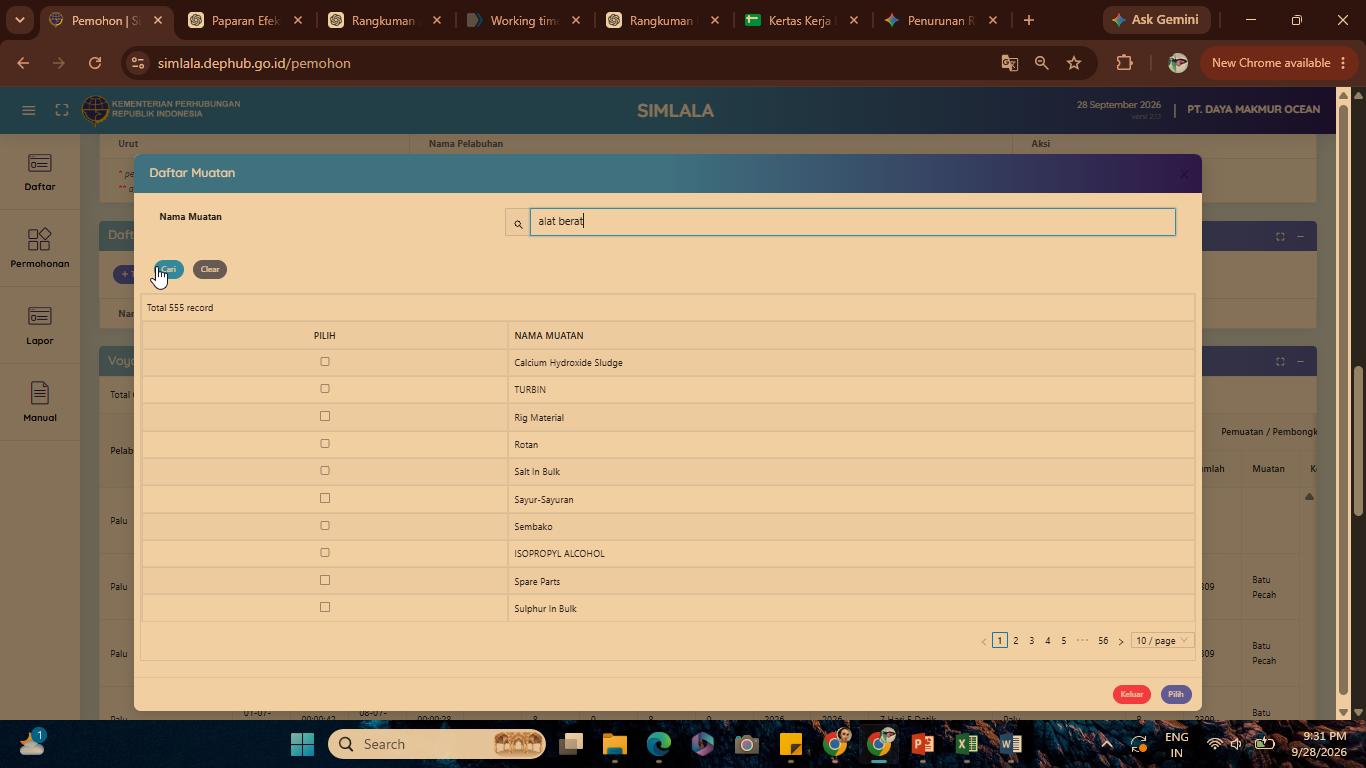Select the Rig Material checkbox
This screenshot has height=768, width=1366.
324,416
